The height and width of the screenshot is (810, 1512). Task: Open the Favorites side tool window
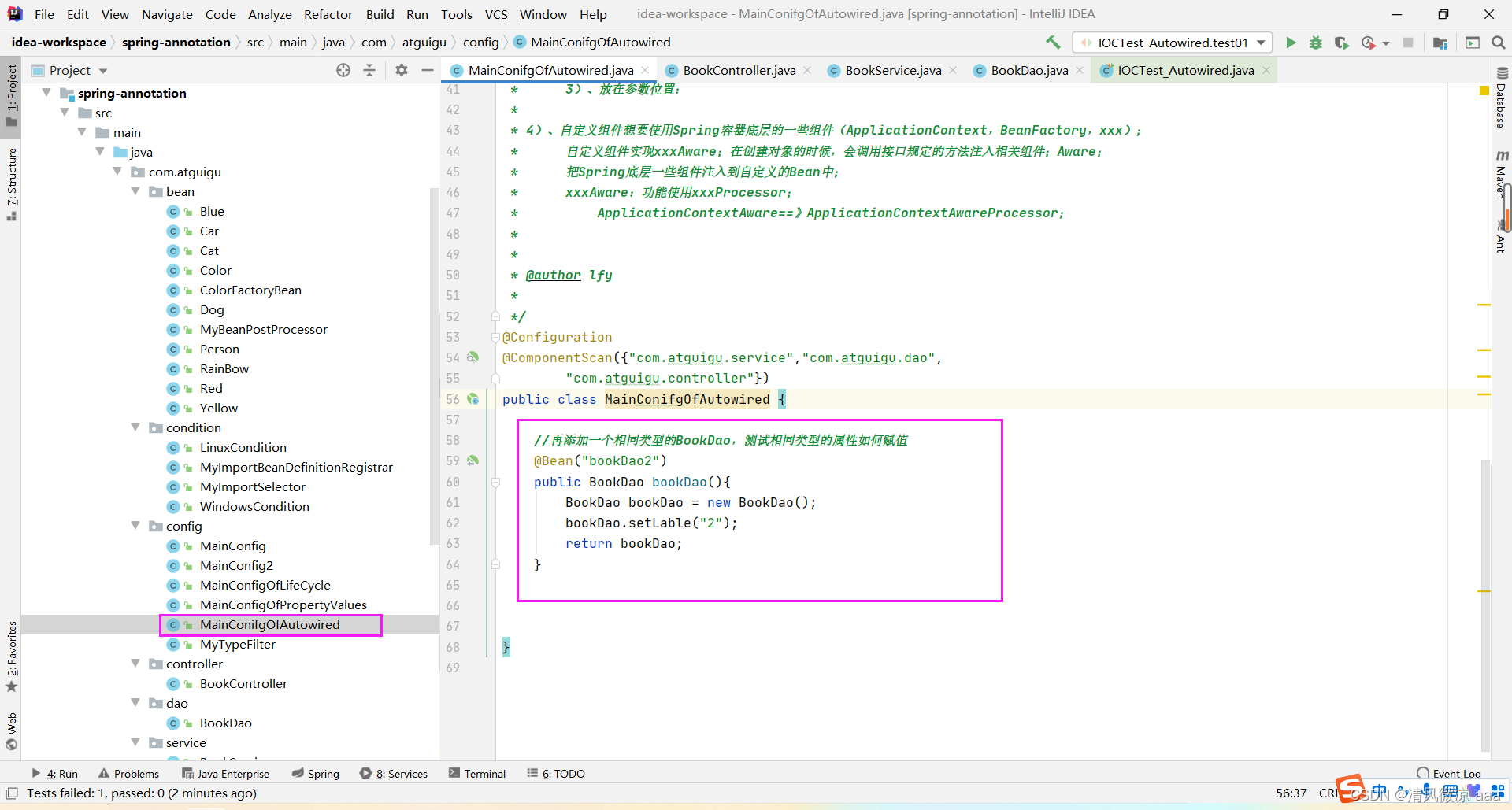pos(11,657)
